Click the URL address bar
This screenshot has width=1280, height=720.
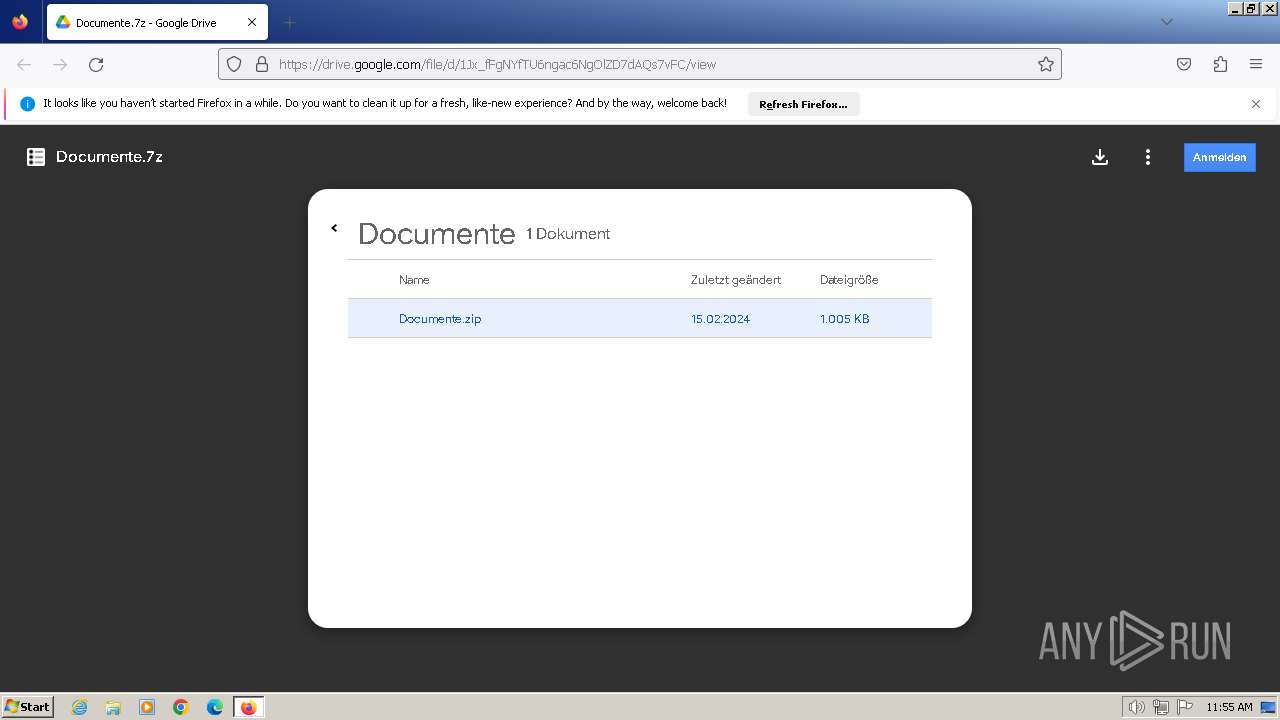click(640, 64)
